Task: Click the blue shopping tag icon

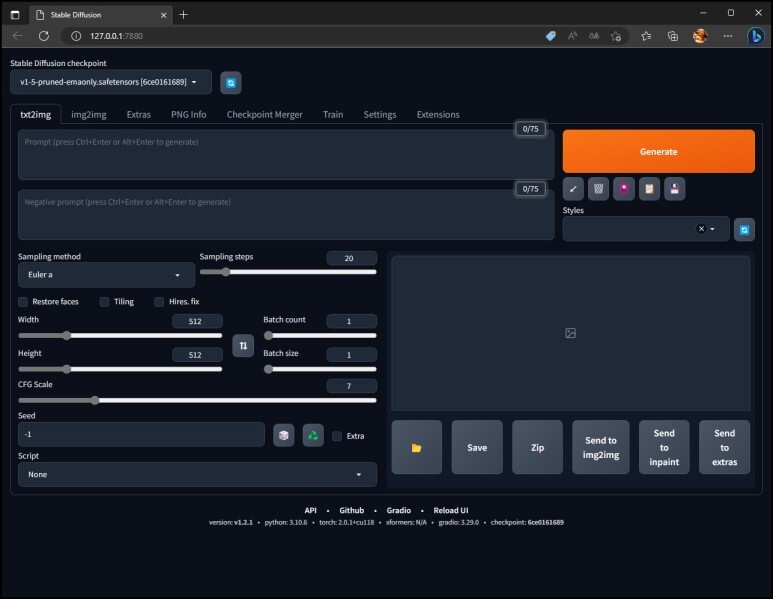Action: (551, 36)
